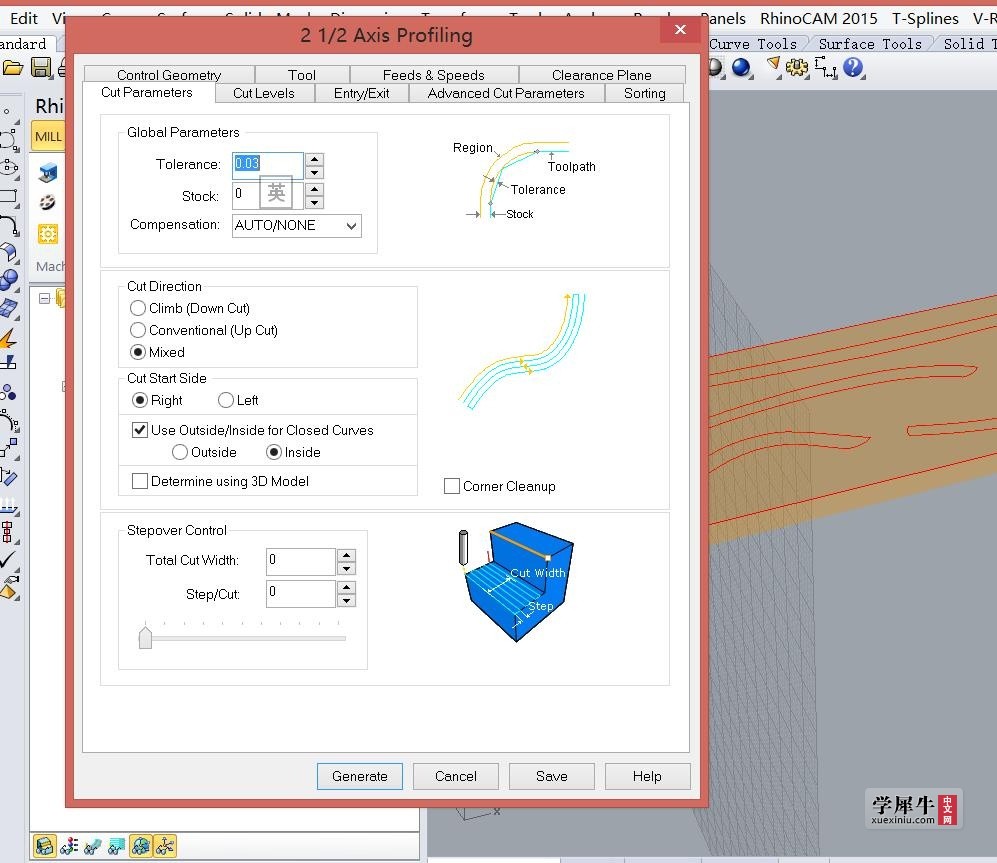
Task: Increase Stock value with up arrow
Action: pyautogui.click(x=314, y=189)
